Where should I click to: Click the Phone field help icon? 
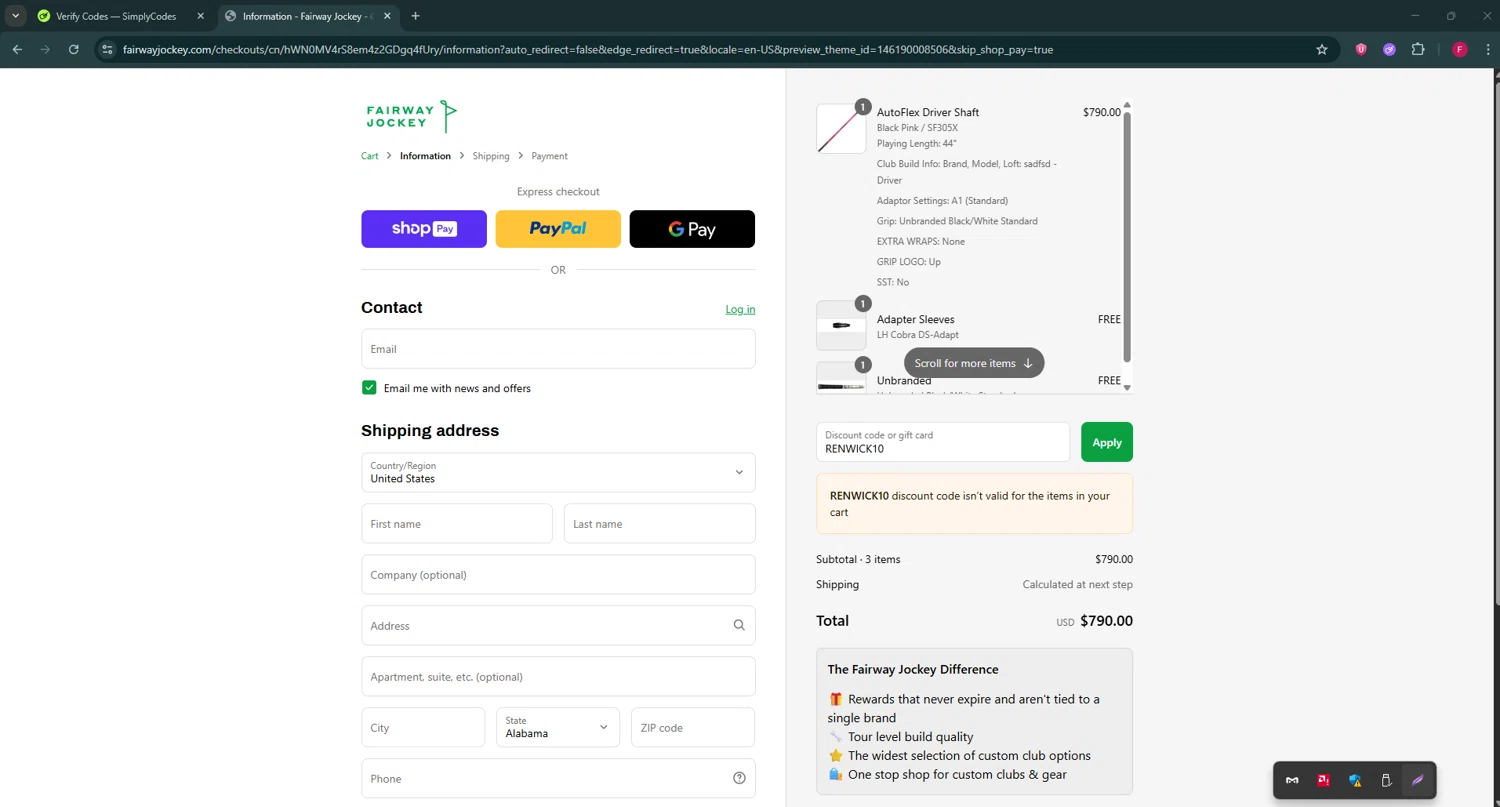739,778
